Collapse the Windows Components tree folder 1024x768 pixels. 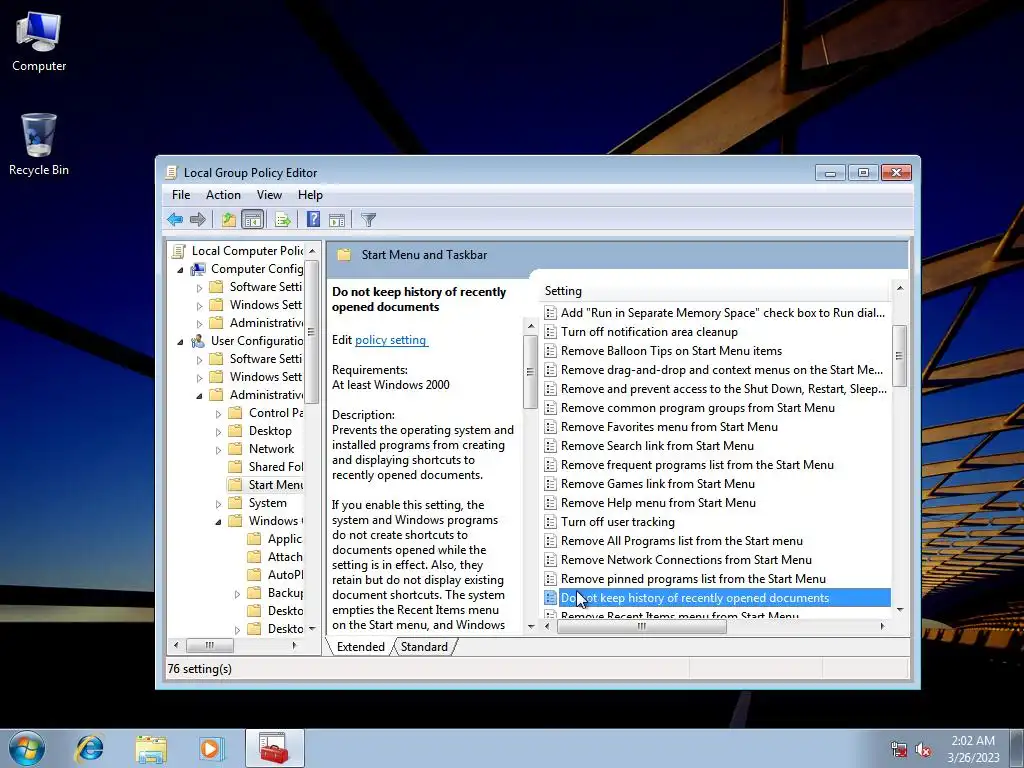(218, 522)
